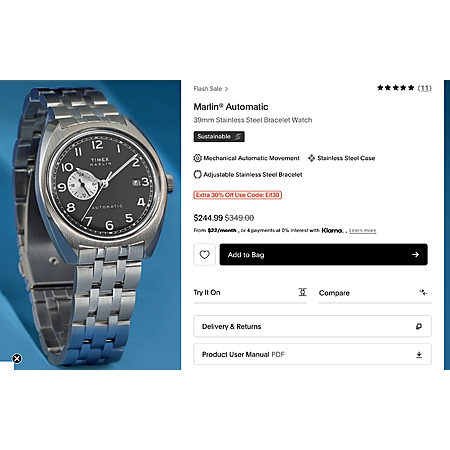This screenshot has height=450, width=450.
Task: Click the Adjustable Stainless Steel Bracelet icon
Action: pyautogui.click(x=197, y=174)
